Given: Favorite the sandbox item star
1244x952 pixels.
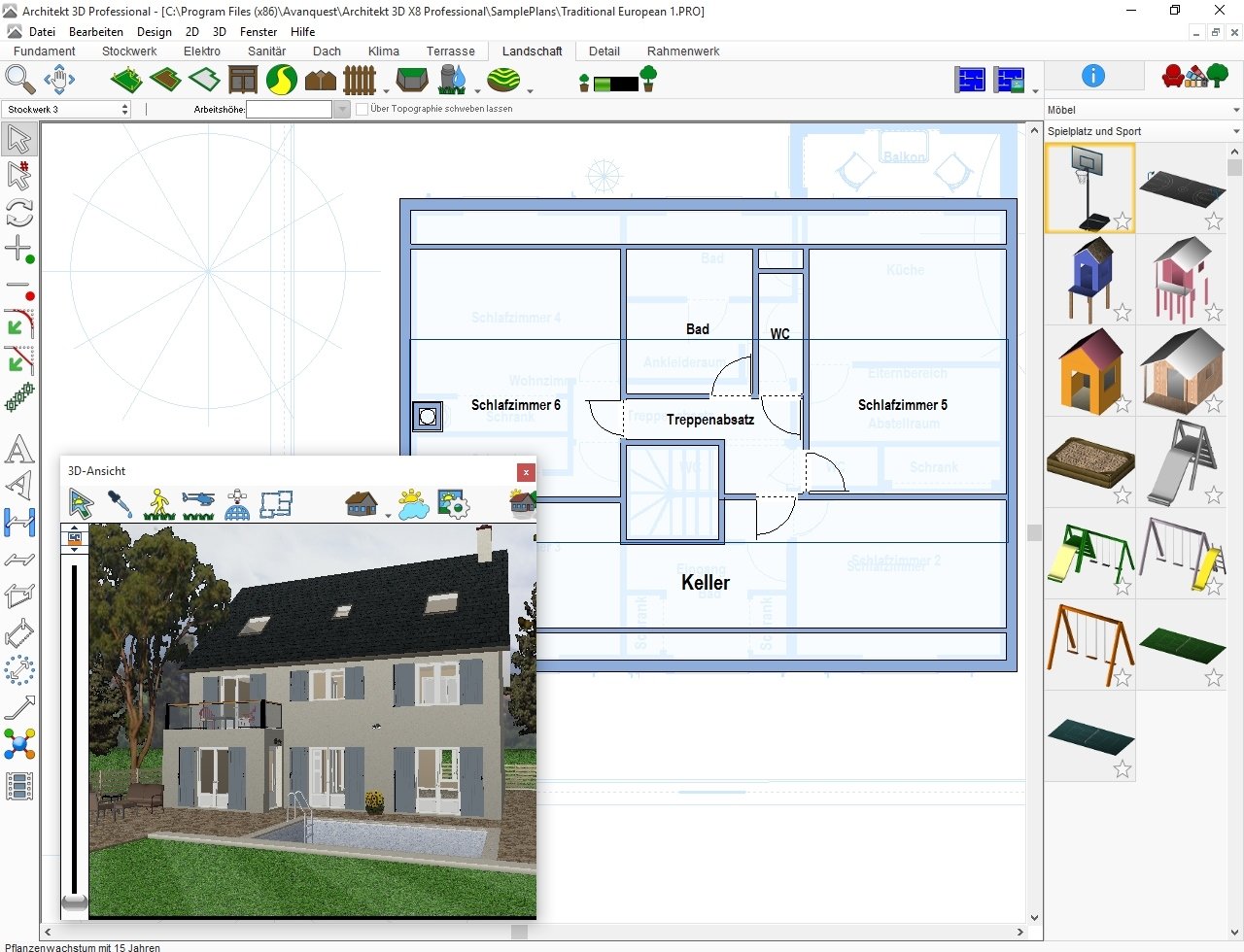Looking at the screenshot, I should (x=1123, y=495).
